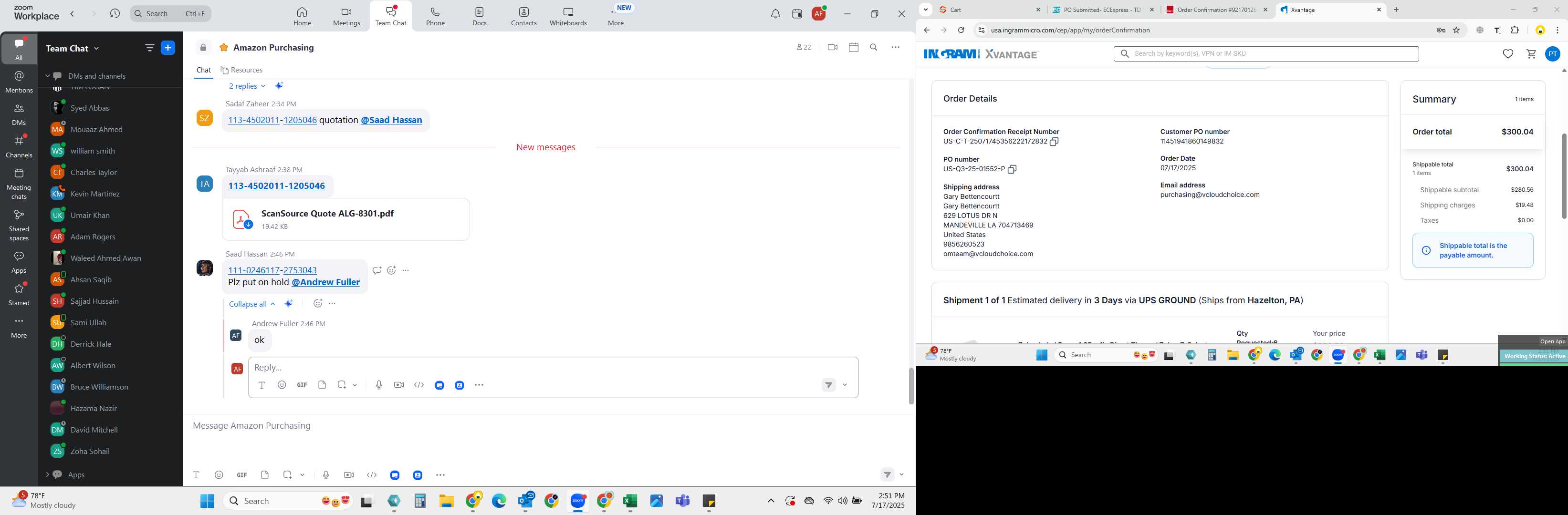Click in the Reply text field
This screenshot has width=1568, height=515.
coord(553,367)
